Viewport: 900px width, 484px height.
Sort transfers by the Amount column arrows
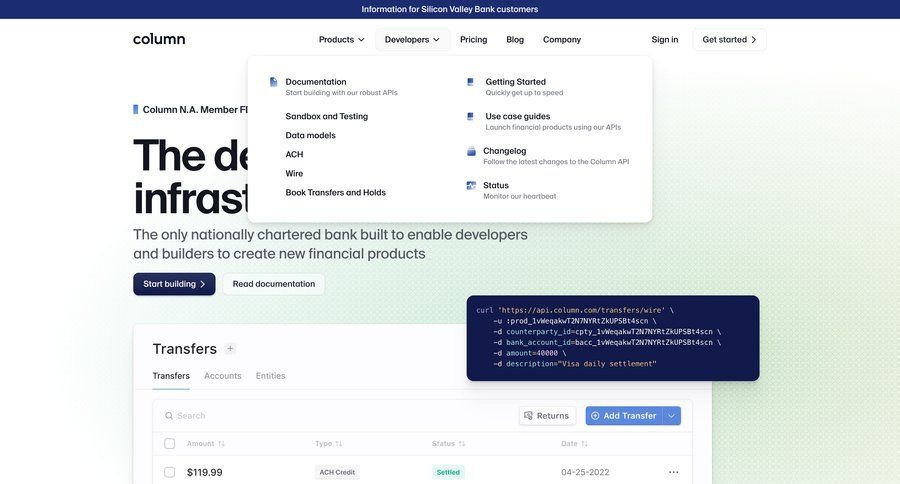coord(221,444)
